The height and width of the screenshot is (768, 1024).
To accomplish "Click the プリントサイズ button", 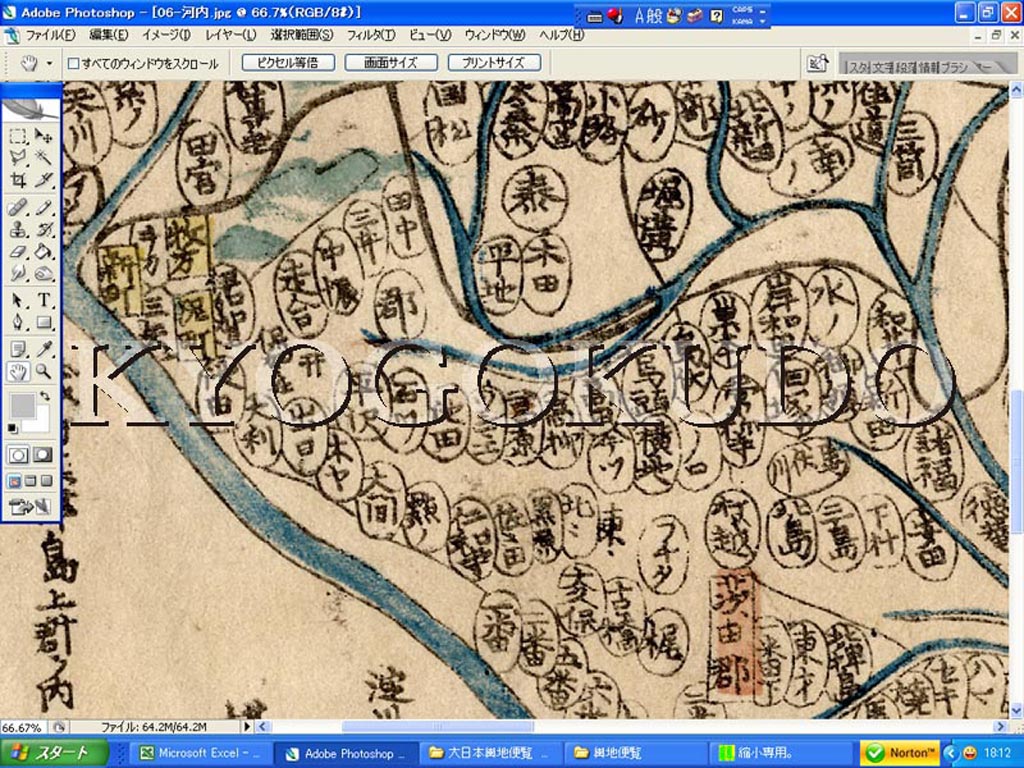I will pos(494,63).
